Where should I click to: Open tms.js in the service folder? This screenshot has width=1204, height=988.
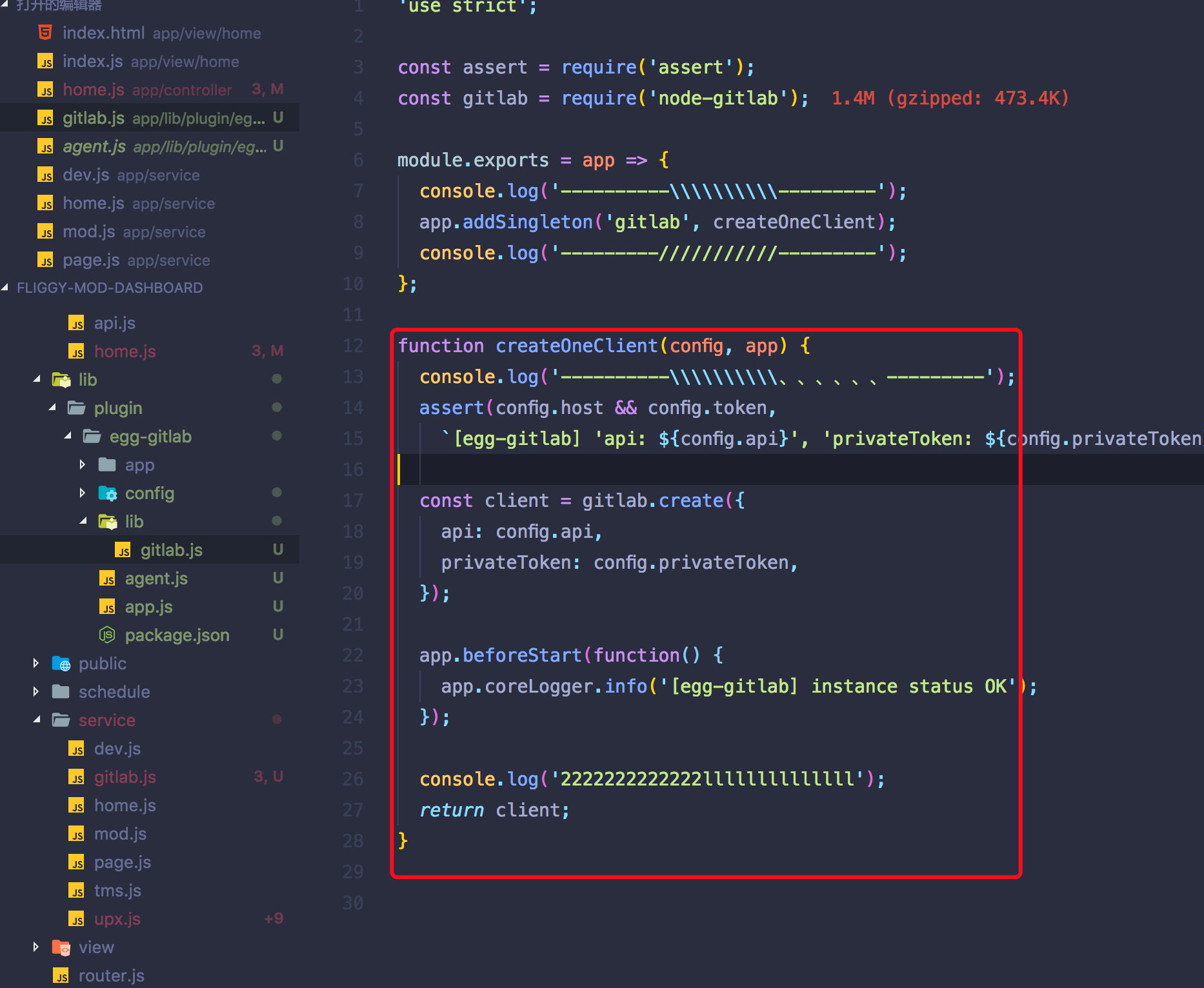coord(150,891)
